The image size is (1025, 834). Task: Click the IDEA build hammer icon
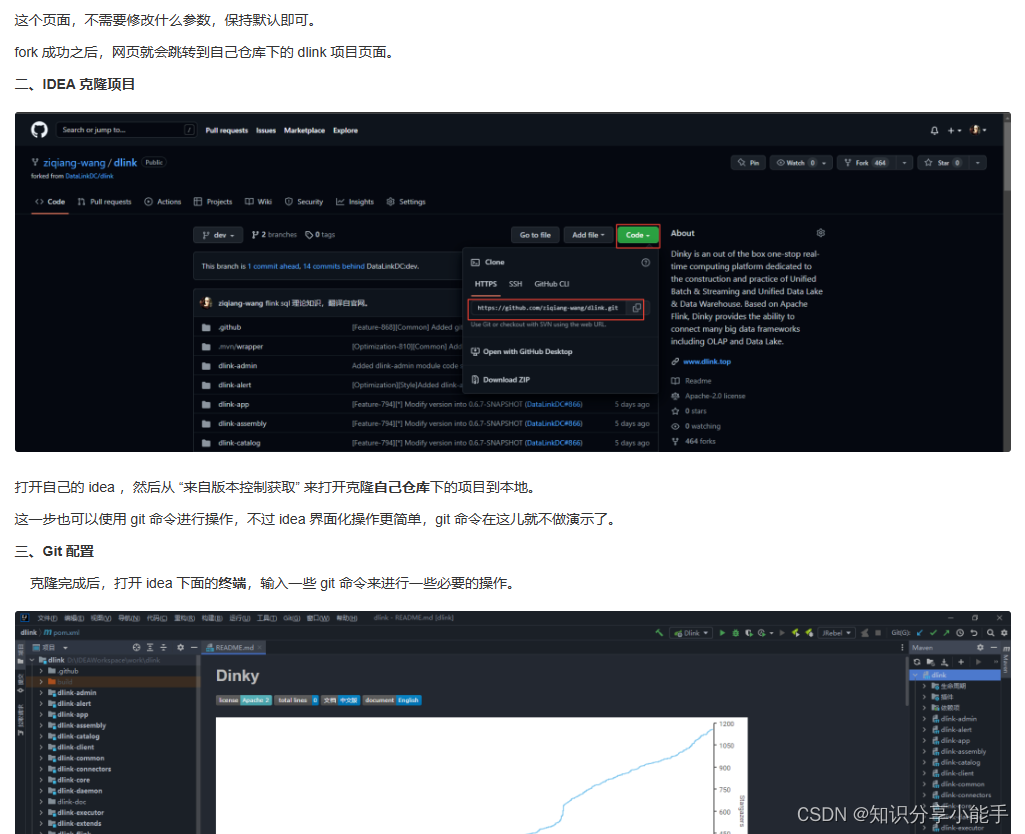659,633
